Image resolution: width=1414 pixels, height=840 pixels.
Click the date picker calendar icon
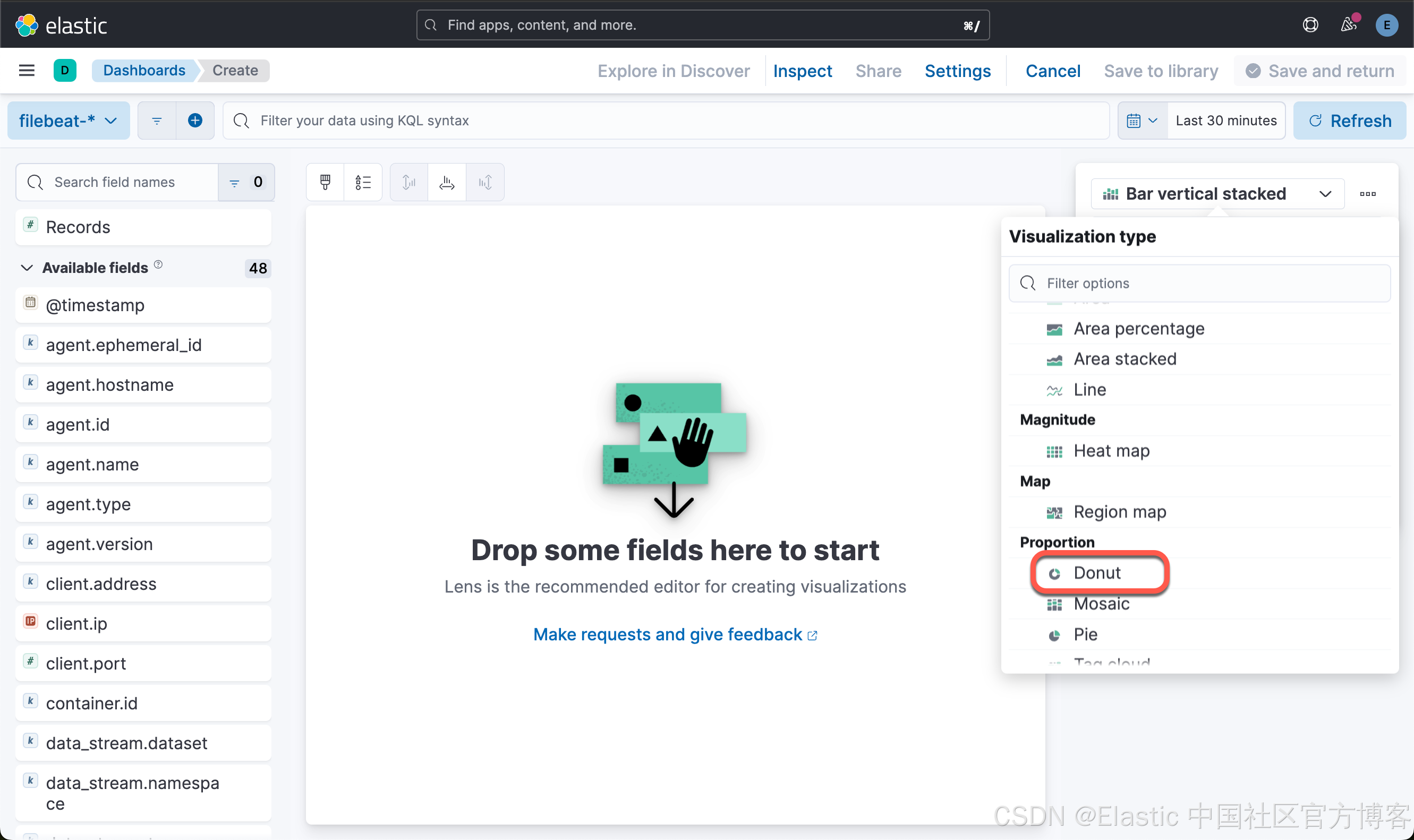click(x=1142, y=121)
